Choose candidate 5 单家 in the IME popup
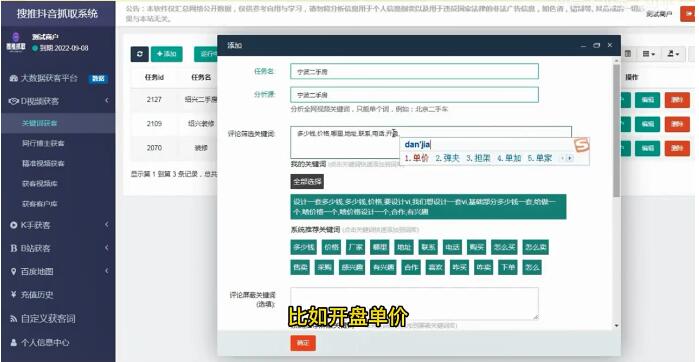Image resolution: width=699 pixels, height=362 pixels. (540, 158)
